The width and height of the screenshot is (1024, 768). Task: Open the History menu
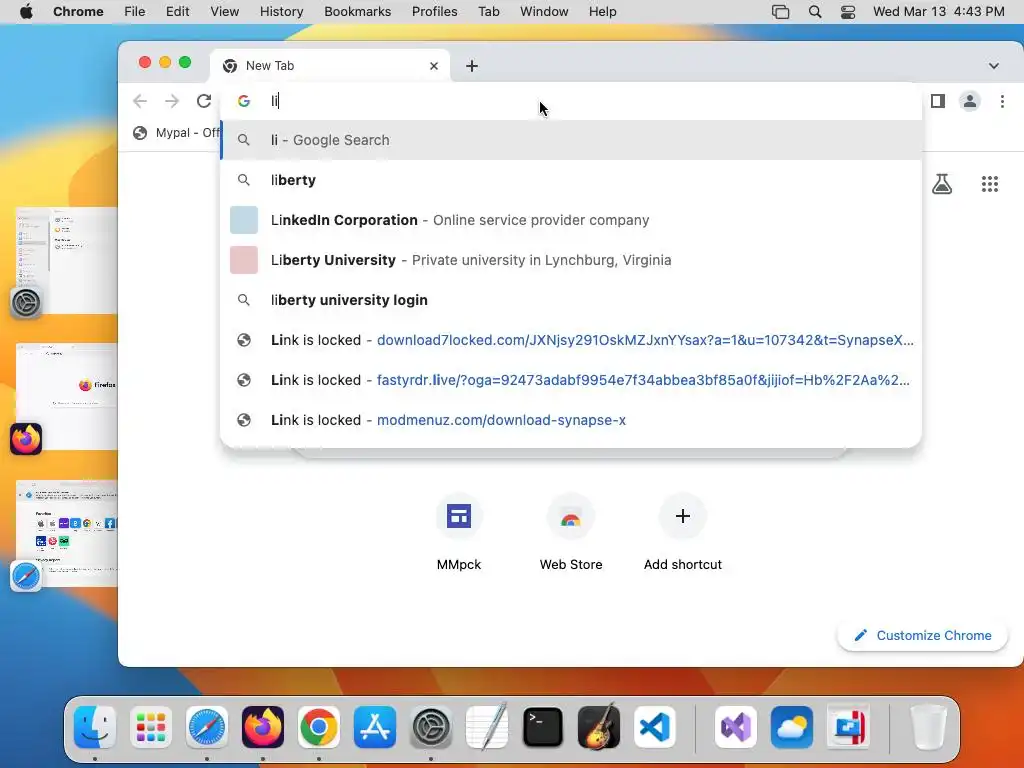point(281,12)
